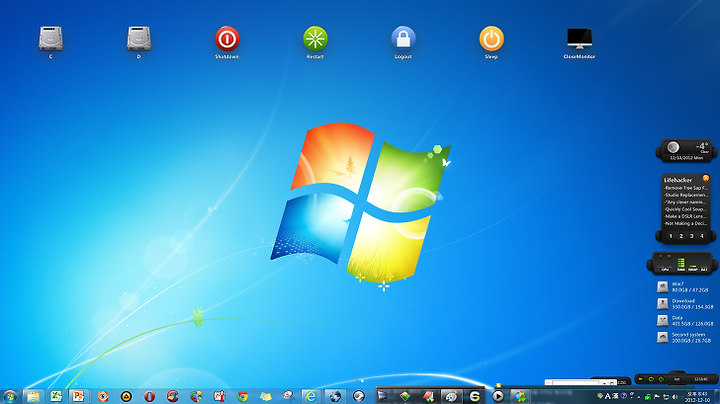Switch Lifehacker feed to page 1
Viewport: 720px width, 404px height.
point(671,236)
